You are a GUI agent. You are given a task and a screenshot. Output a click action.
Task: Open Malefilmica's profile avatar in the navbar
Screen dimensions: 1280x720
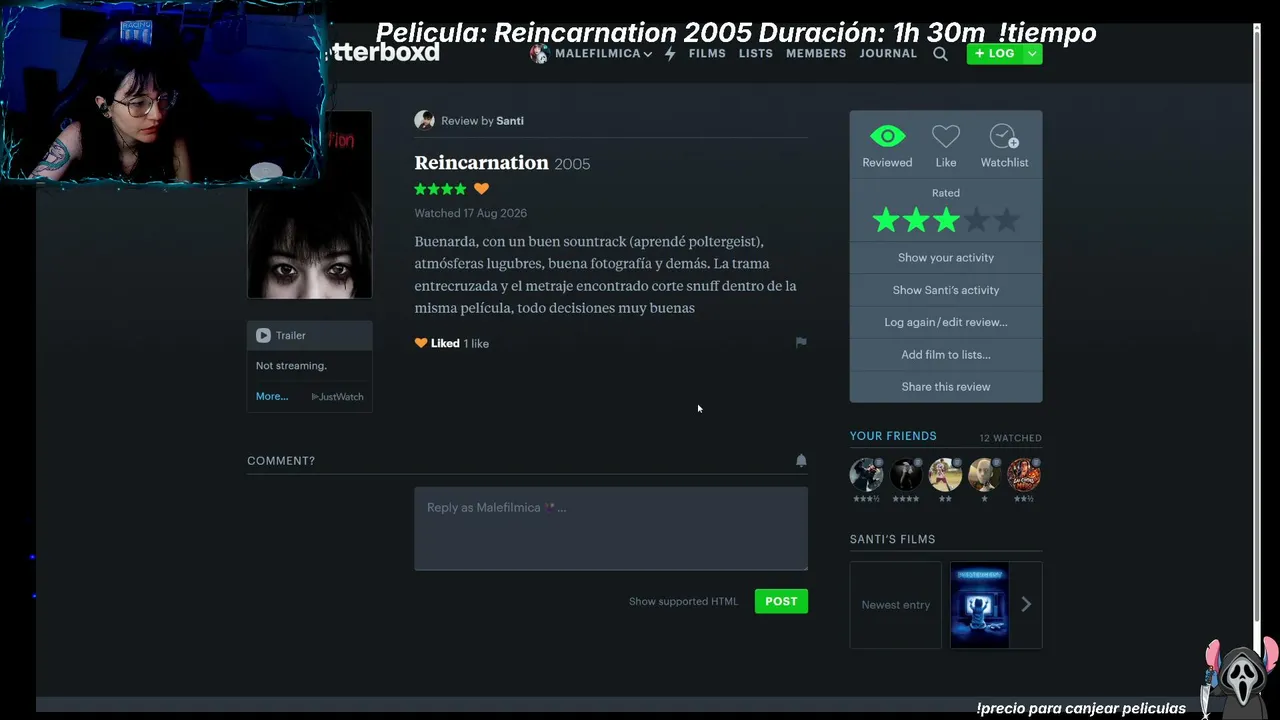(x=539, y=54)
